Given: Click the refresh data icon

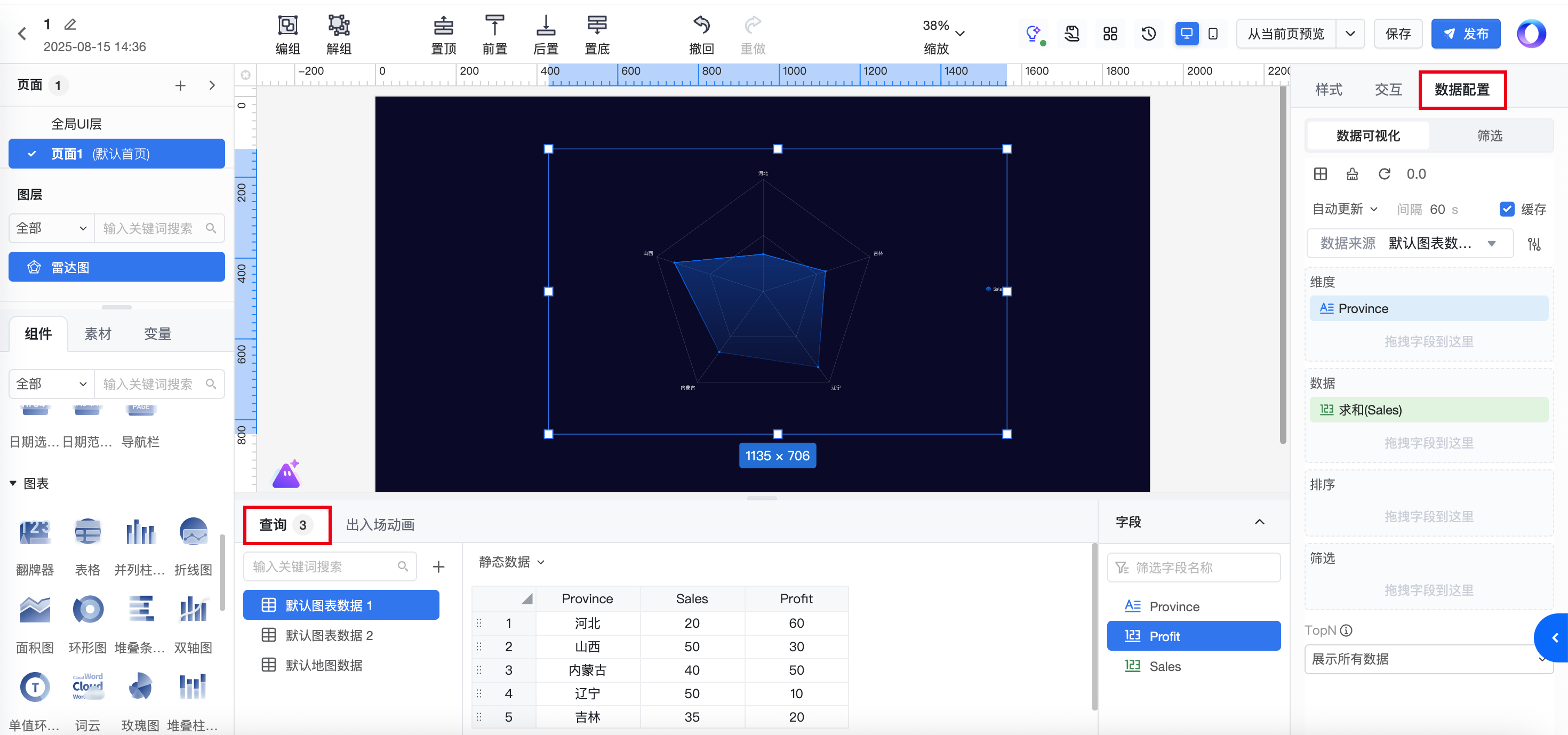Looking at the screenshot, I should pyautogui.click(x=1383, y=174).
